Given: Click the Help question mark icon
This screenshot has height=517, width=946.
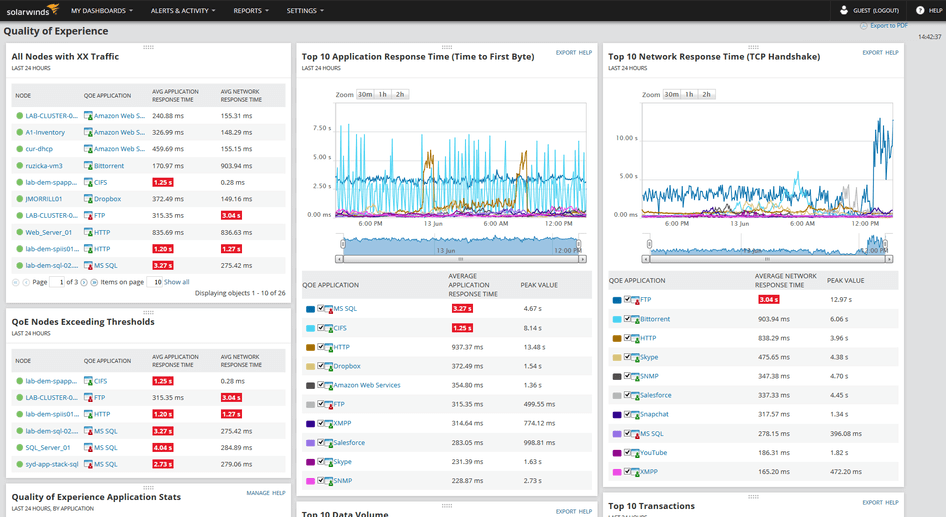Looking at the screenshot, I should click(919, 10).
